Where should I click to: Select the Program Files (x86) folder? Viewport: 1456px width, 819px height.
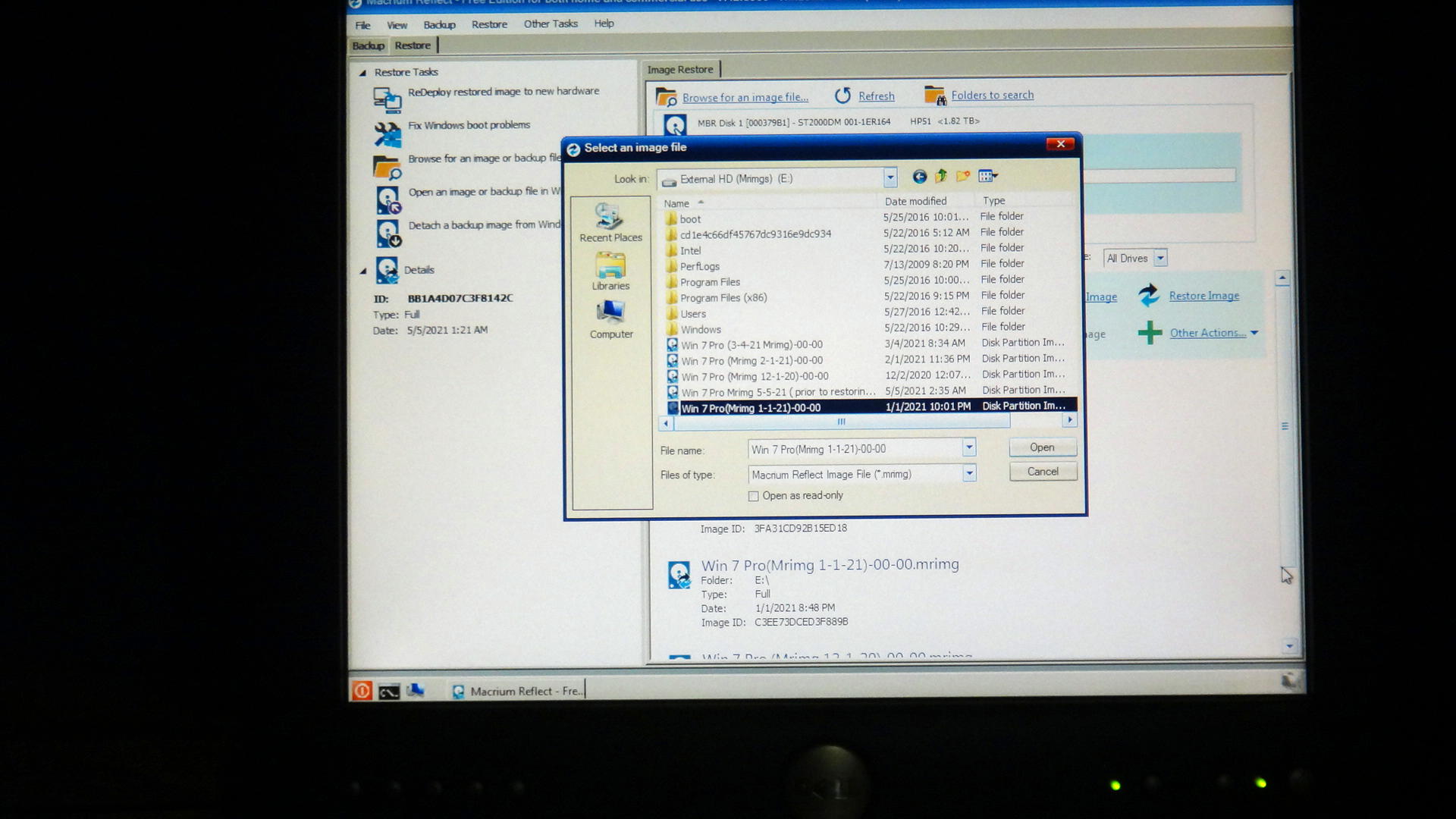pyautogui.click(x=723, y=298)
